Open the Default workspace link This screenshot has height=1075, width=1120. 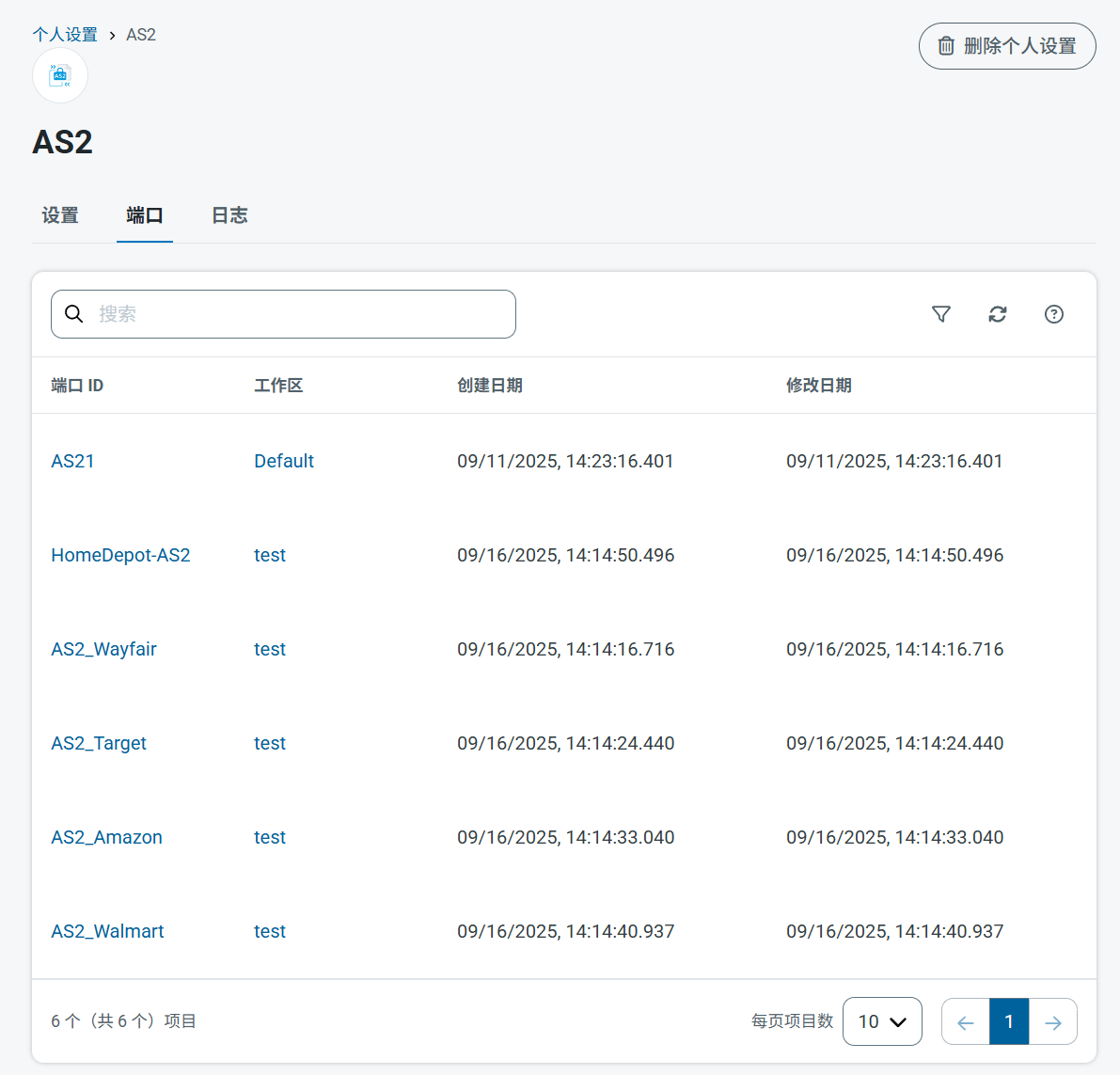pyautogui.click(x=284, y=462)
